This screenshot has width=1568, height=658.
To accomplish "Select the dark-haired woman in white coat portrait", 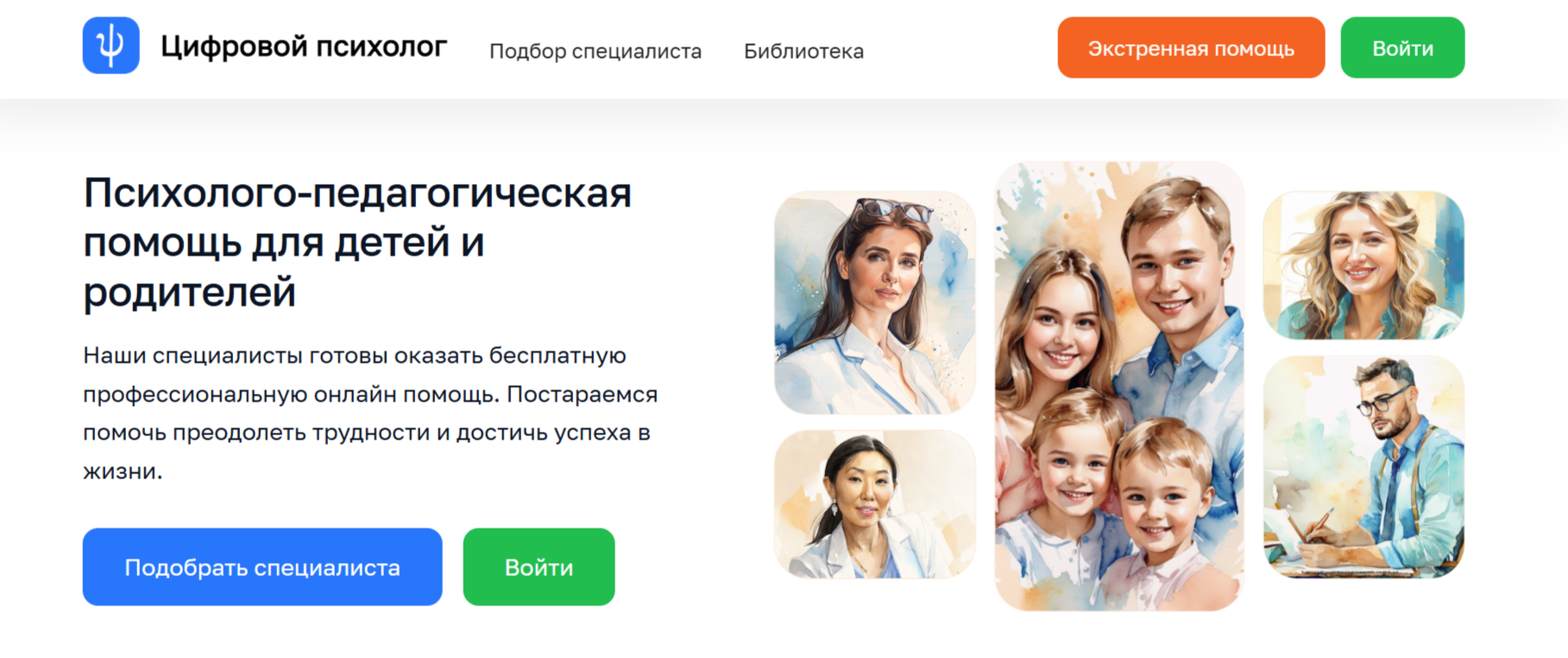I will 875,504.
